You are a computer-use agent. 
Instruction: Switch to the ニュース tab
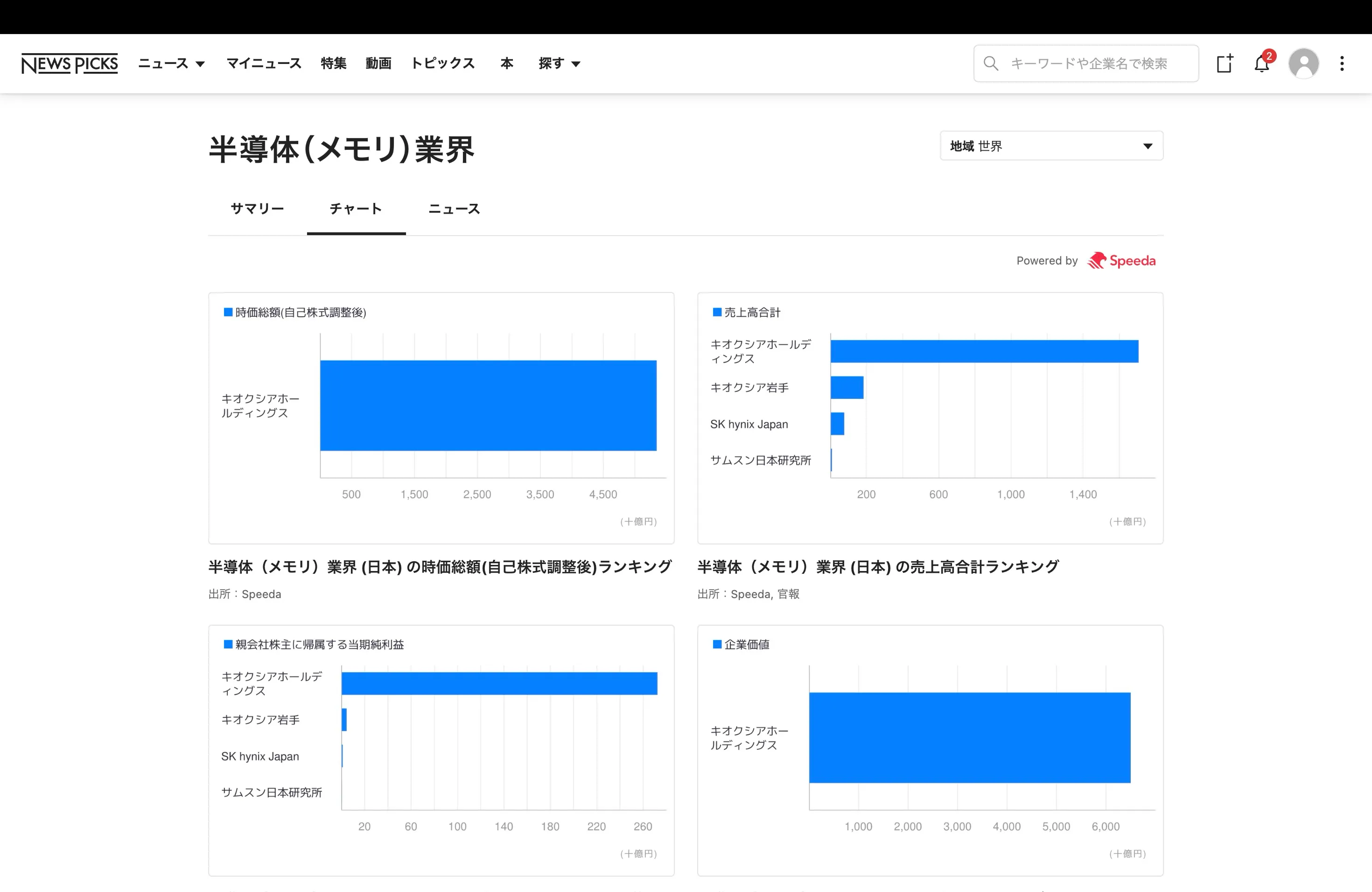click(x=455, y=209)
